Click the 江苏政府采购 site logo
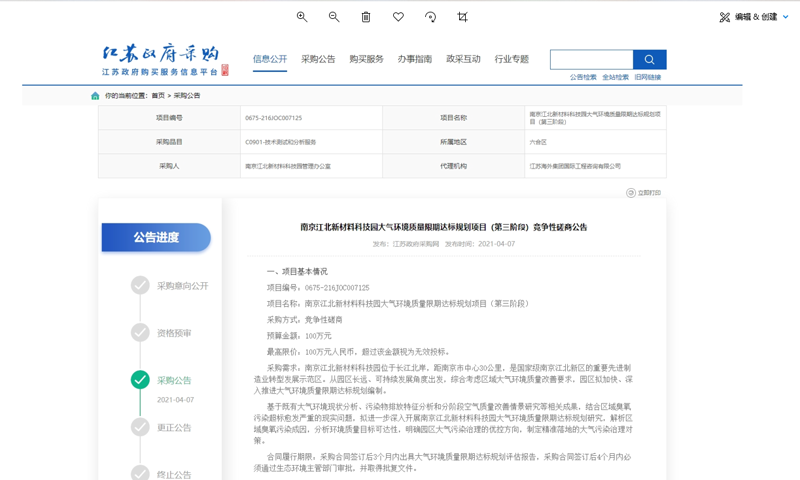Image resolution: width=800 pixels, height=480 pixels. 165,60
